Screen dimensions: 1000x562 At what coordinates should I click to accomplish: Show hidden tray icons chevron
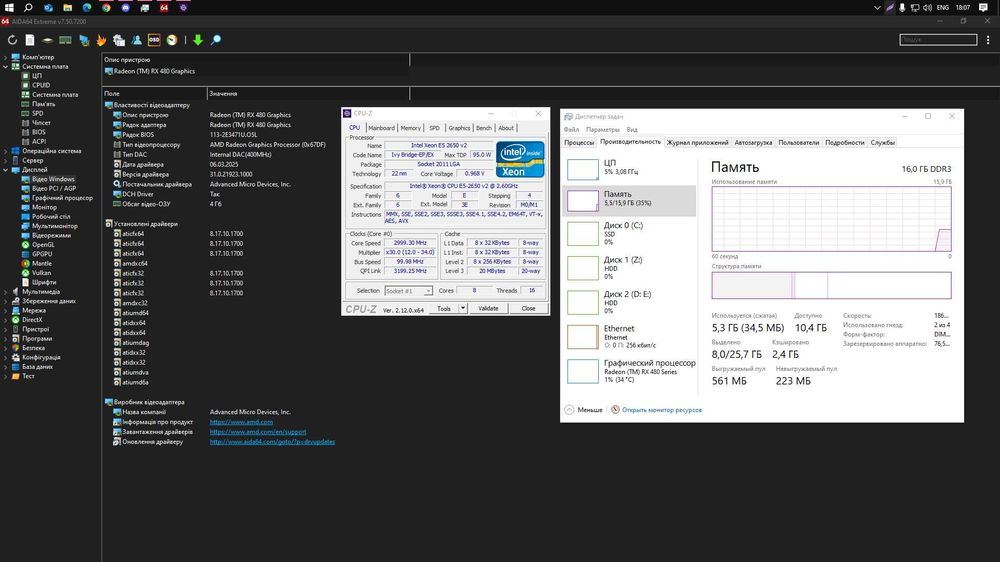pyautogui.click(x=877, y=8)
